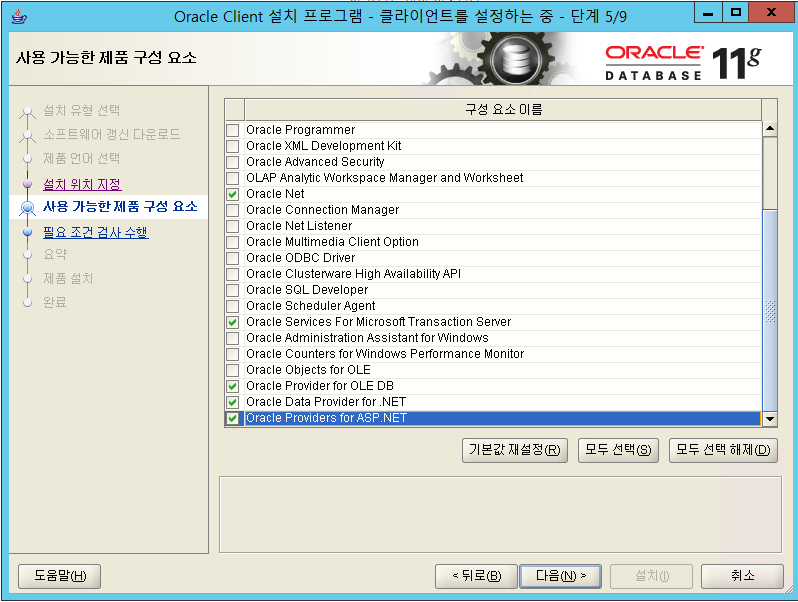
Task: Click the component list scrollbar thumb
Action: click(x=770, y=309)
